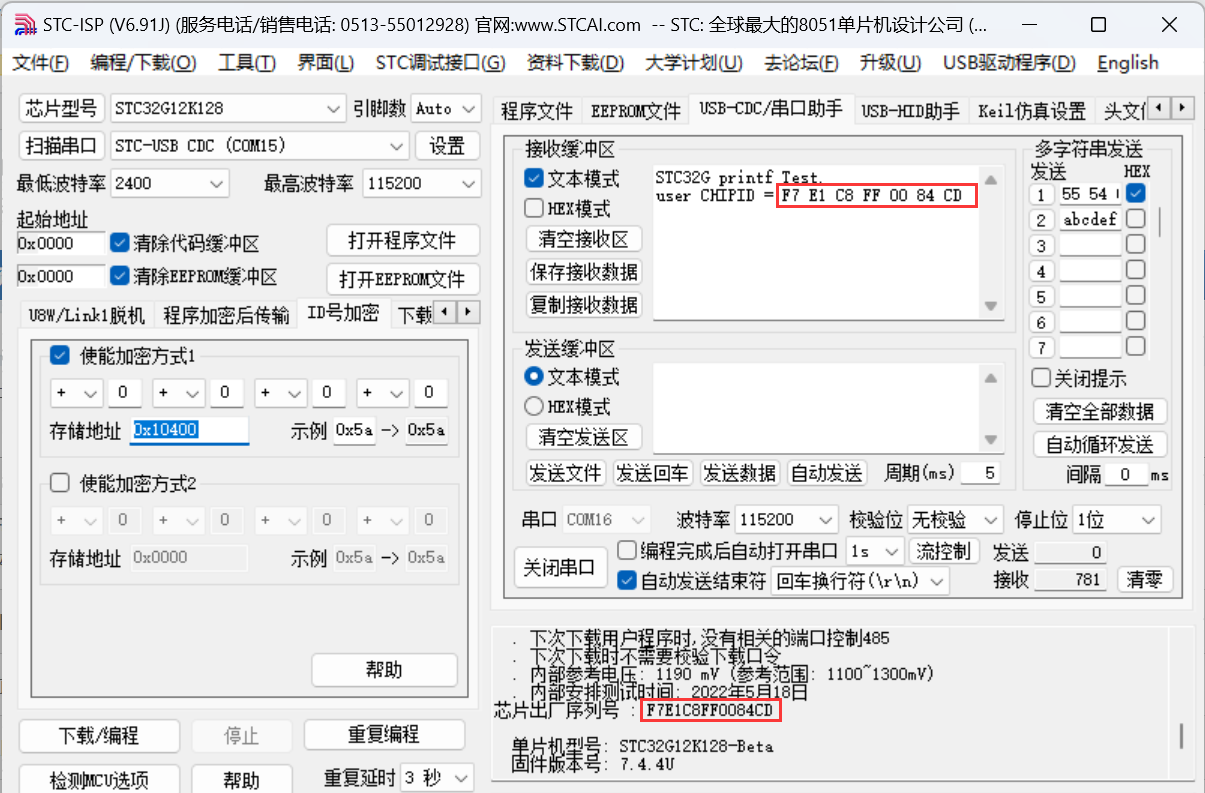Image resolution: width=1205 pixels, height=793 pixels.
Task: Disable 使能加密方式1 checkbox
Action: coord(60,355)
